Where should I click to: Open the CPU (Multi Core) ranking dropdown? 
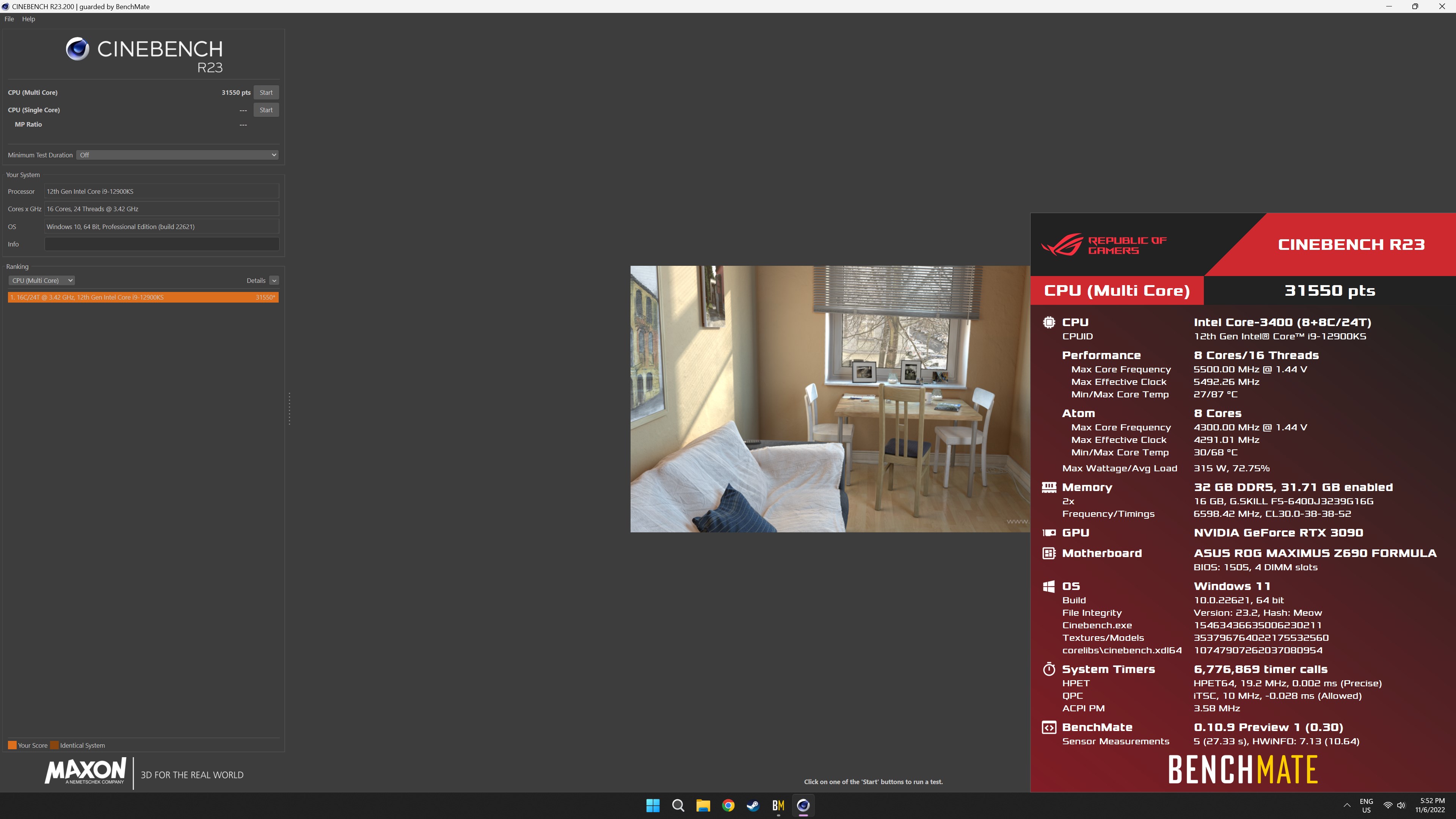41,280
